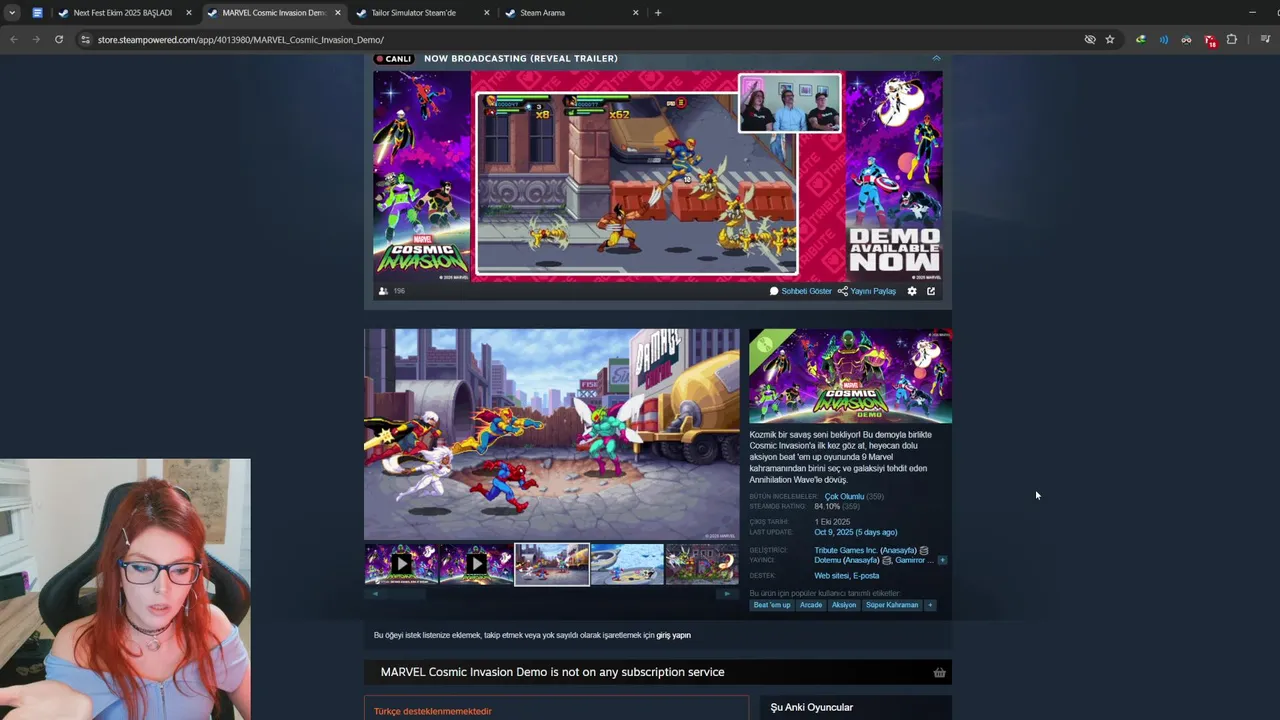Reload the page with the refresh icon
Screen dimensions: 1280x720
point(59,39)
